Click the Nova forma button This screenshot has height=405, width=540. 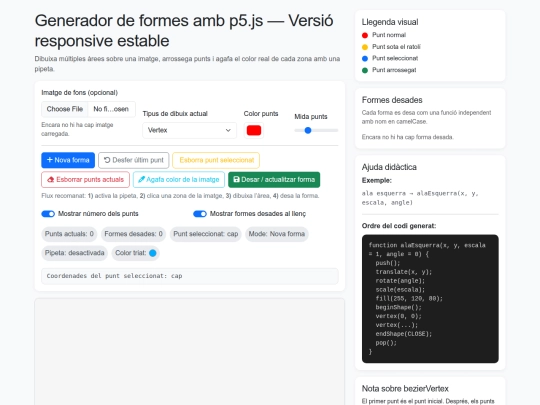[x=68, y=160]
